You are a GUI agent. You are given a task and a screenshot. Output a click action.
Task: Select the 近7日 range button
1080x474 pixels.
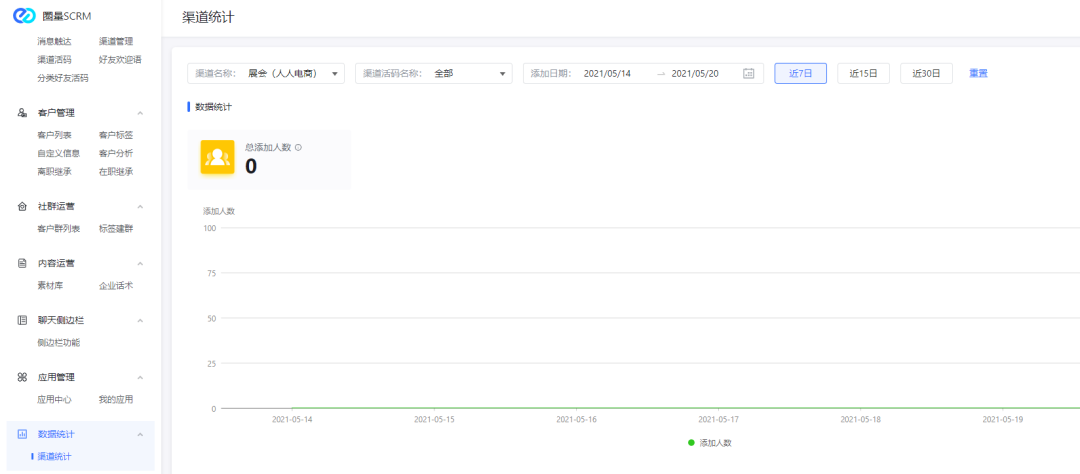[x=800, y=74]
